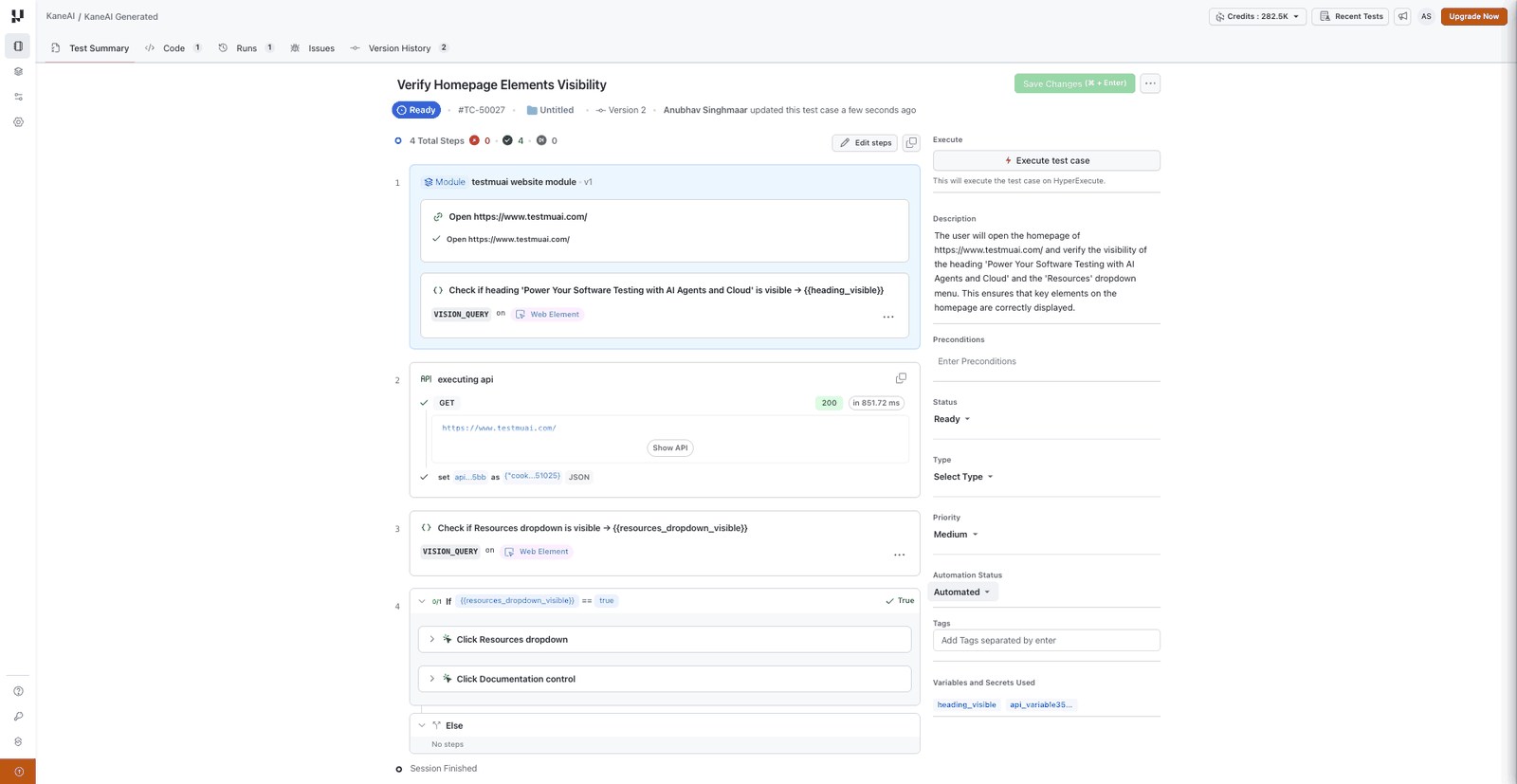This screenshot has height=784, width=1517.
Task: Expand the Click Documentation control step
Action: pos(432,679)
